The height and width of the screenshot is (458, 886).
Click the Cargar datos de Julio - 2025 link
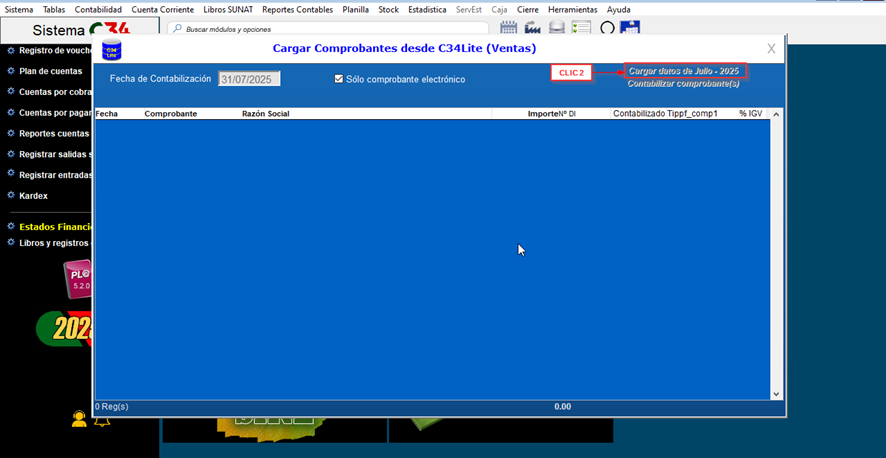click(x=684, y=71)
